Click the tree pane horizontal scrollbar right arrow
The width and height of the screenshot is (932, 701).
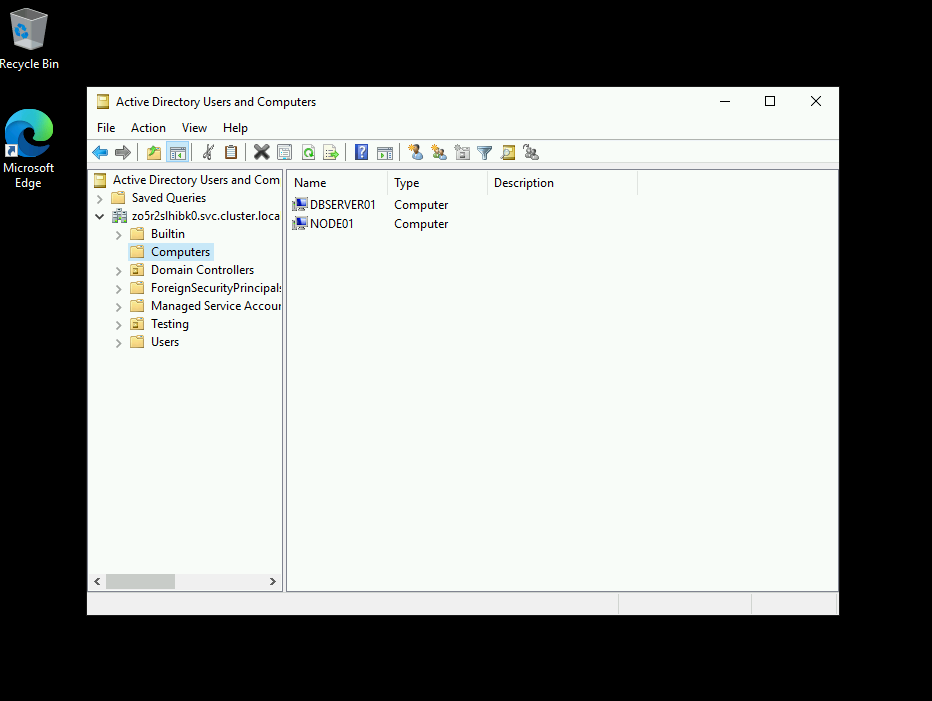click(x=273, y=581)
